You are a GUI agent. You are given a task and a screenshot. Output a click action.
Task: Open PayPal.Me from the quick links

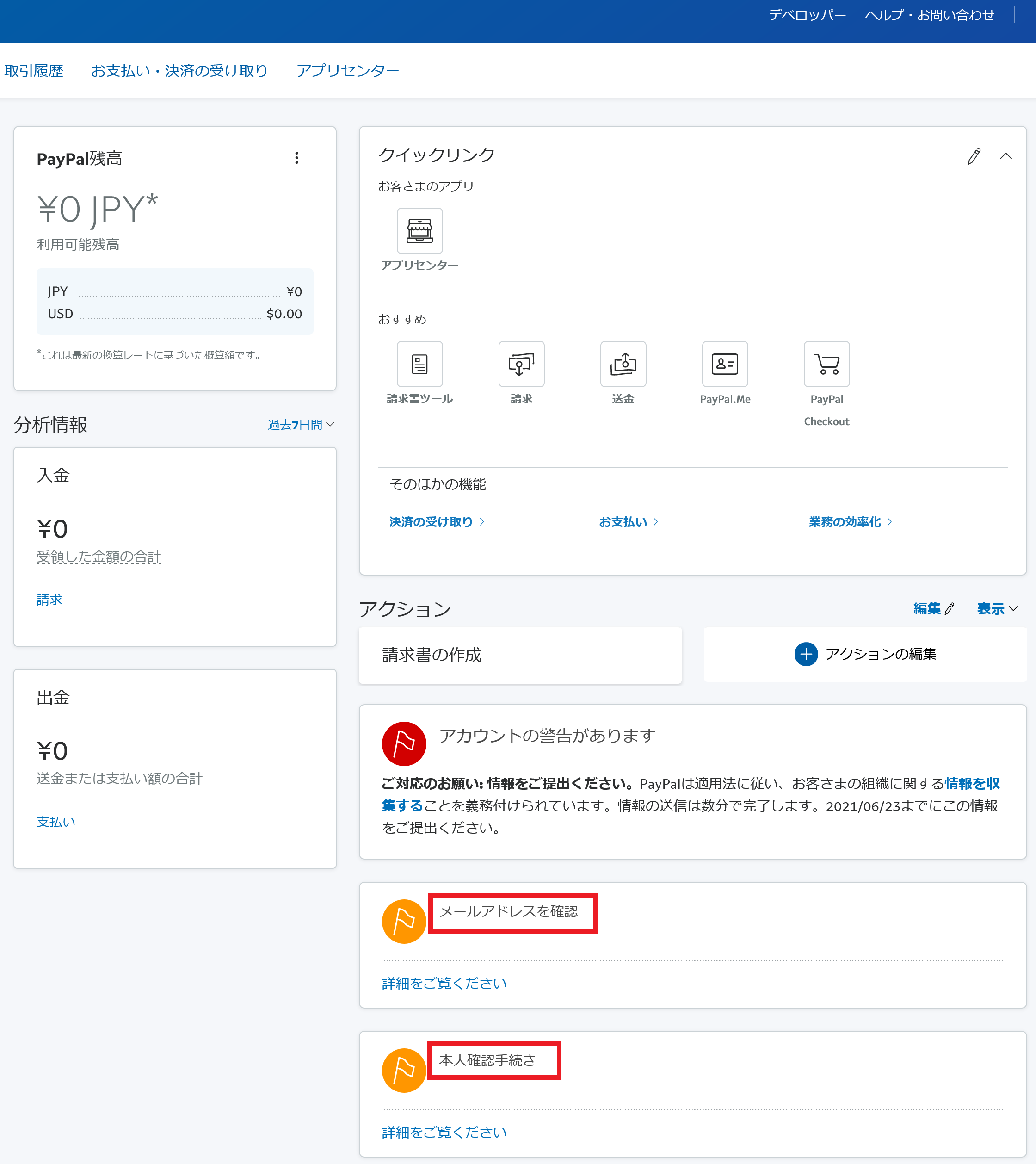click(725, 364)
